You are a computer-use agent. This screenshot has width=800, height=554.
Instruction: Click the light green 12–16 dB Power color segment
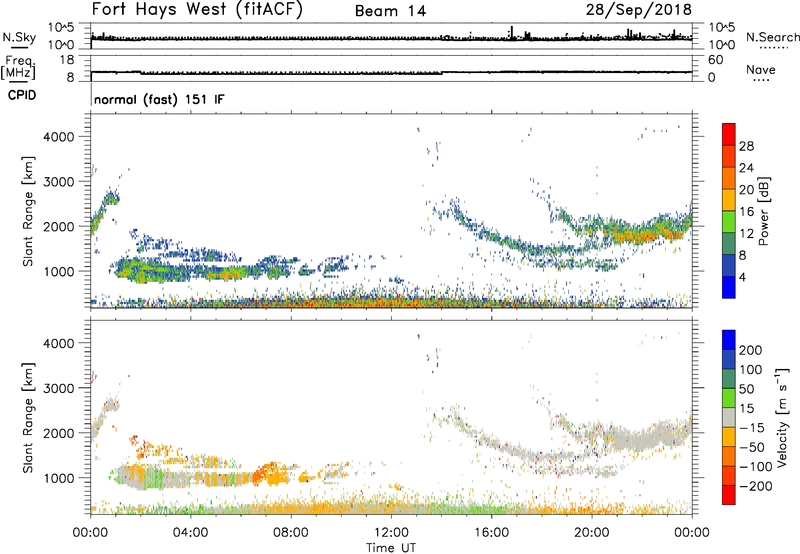click(x=729, y=222)
